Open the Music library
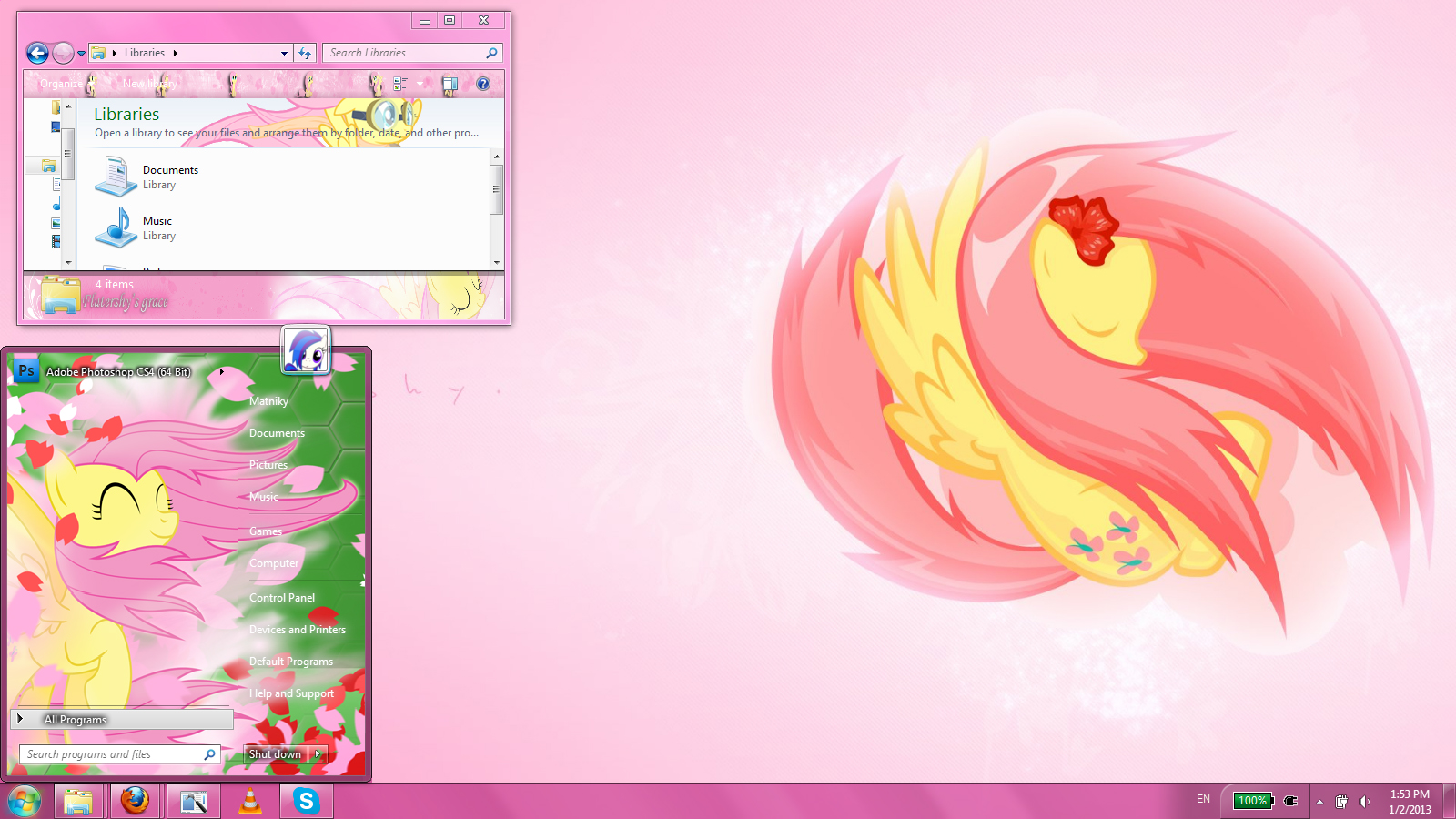This screenshot has width=1456, height=819. (x=136, y=227)
